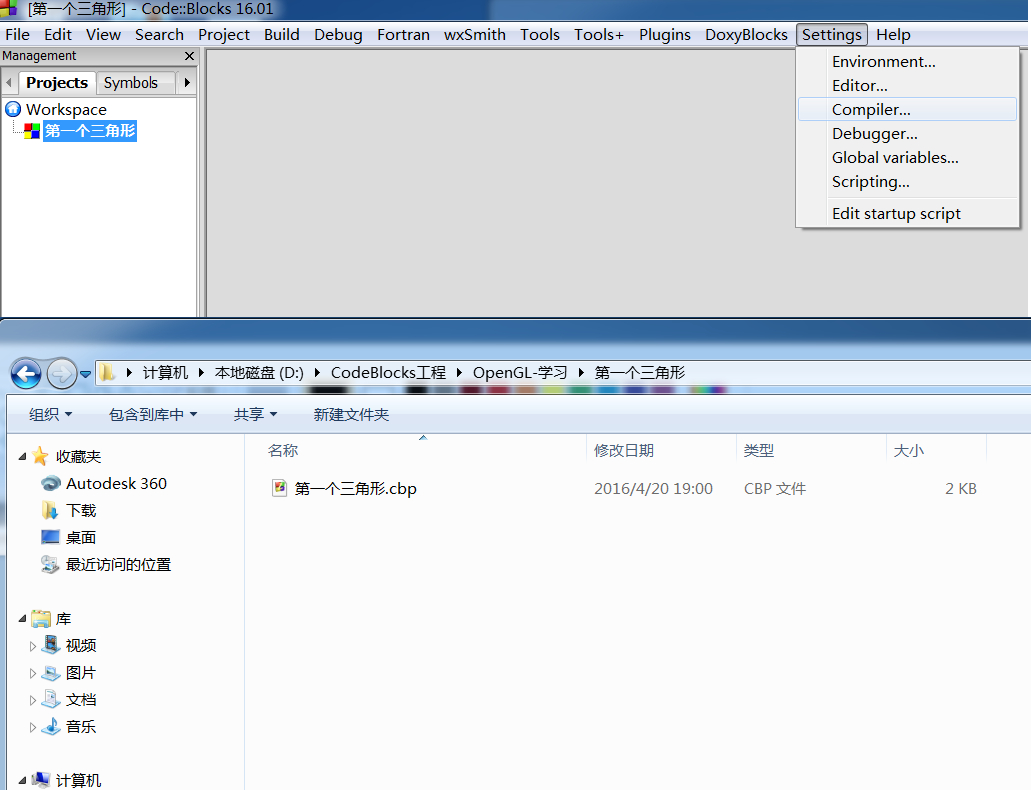Open Global variables... entry

pos(907,157)
